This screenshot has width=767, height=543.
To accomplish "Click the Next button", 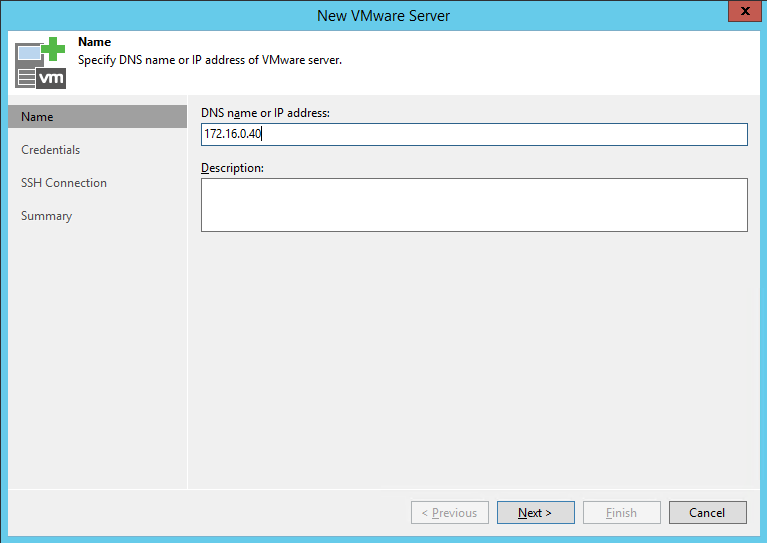I will pos(536,512).
